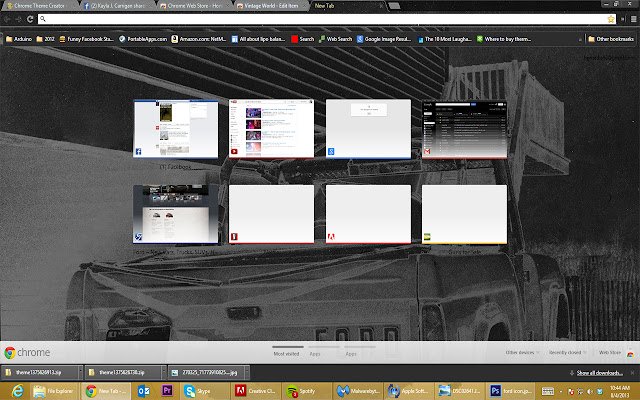Open Outlook from the taskbar

pyautogui.click(x=143, y=391)
